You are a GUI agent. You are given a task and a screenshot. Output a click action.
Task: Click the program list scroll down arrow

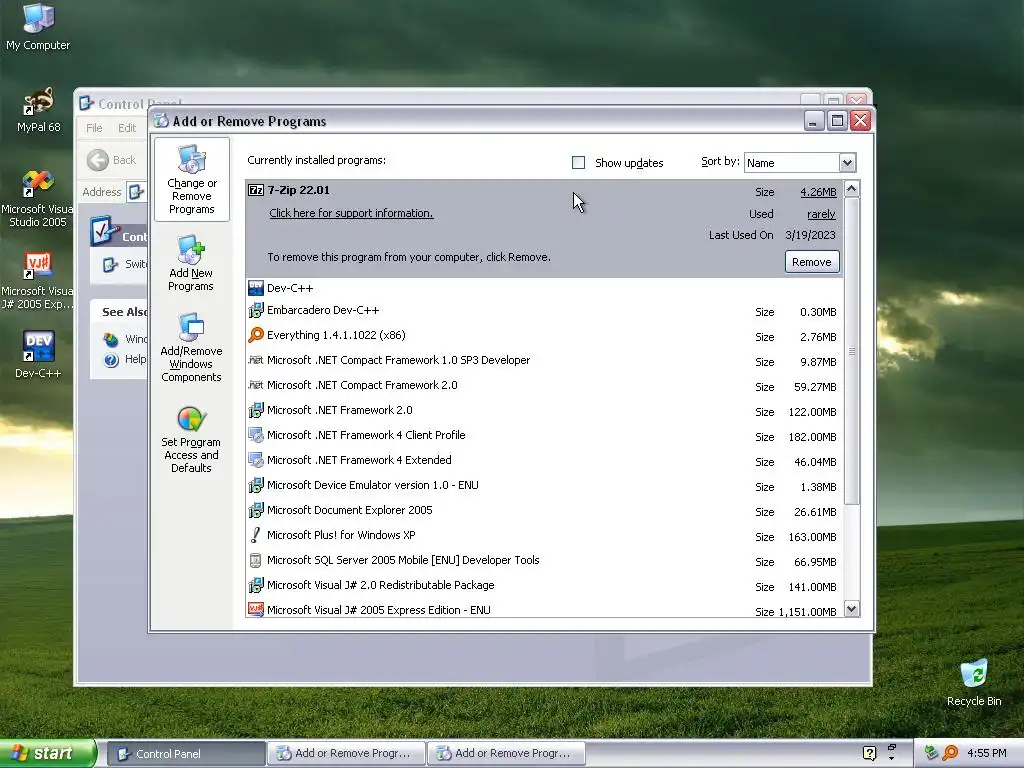(x=852, y=609)
